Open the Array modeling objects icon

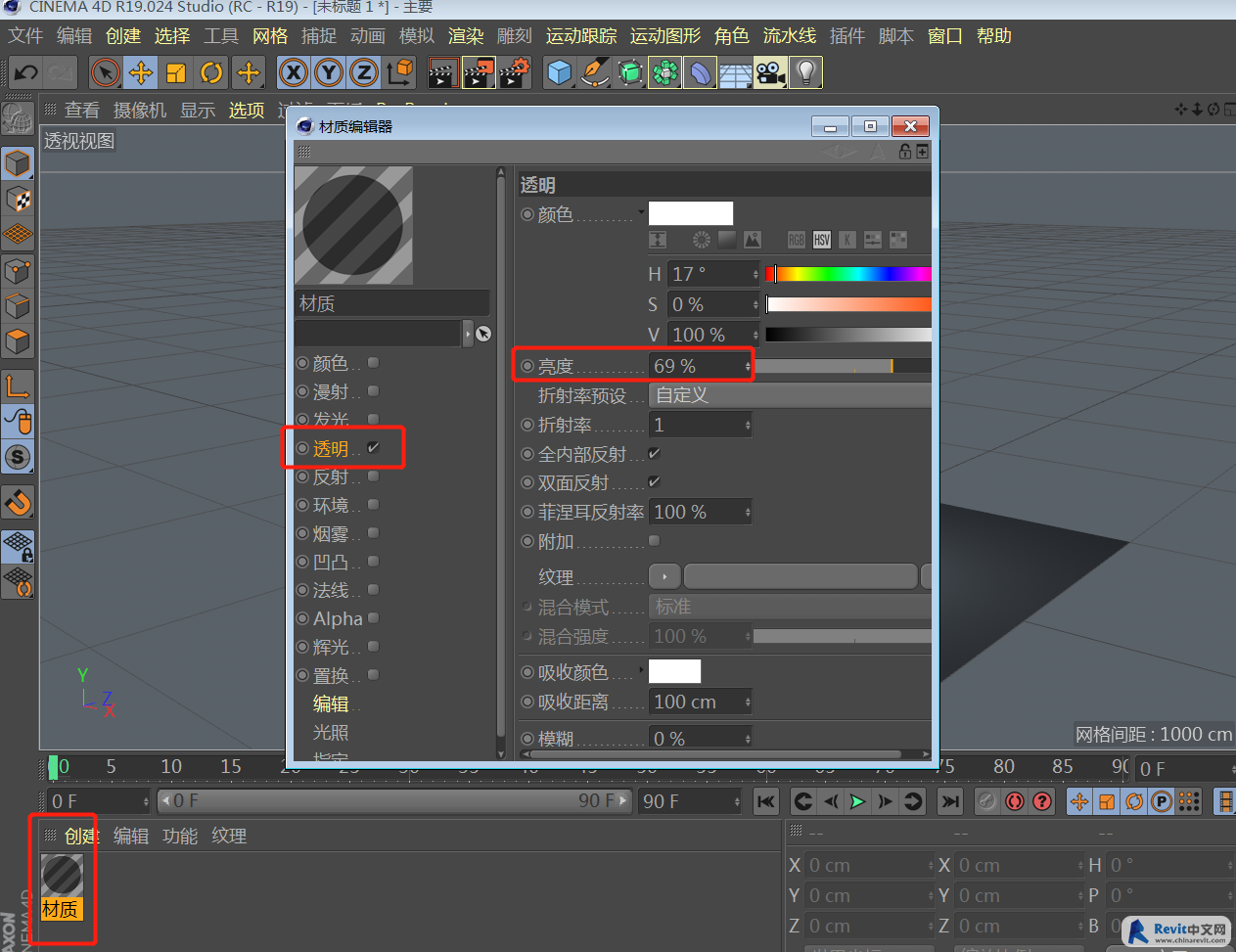[665, 72]
